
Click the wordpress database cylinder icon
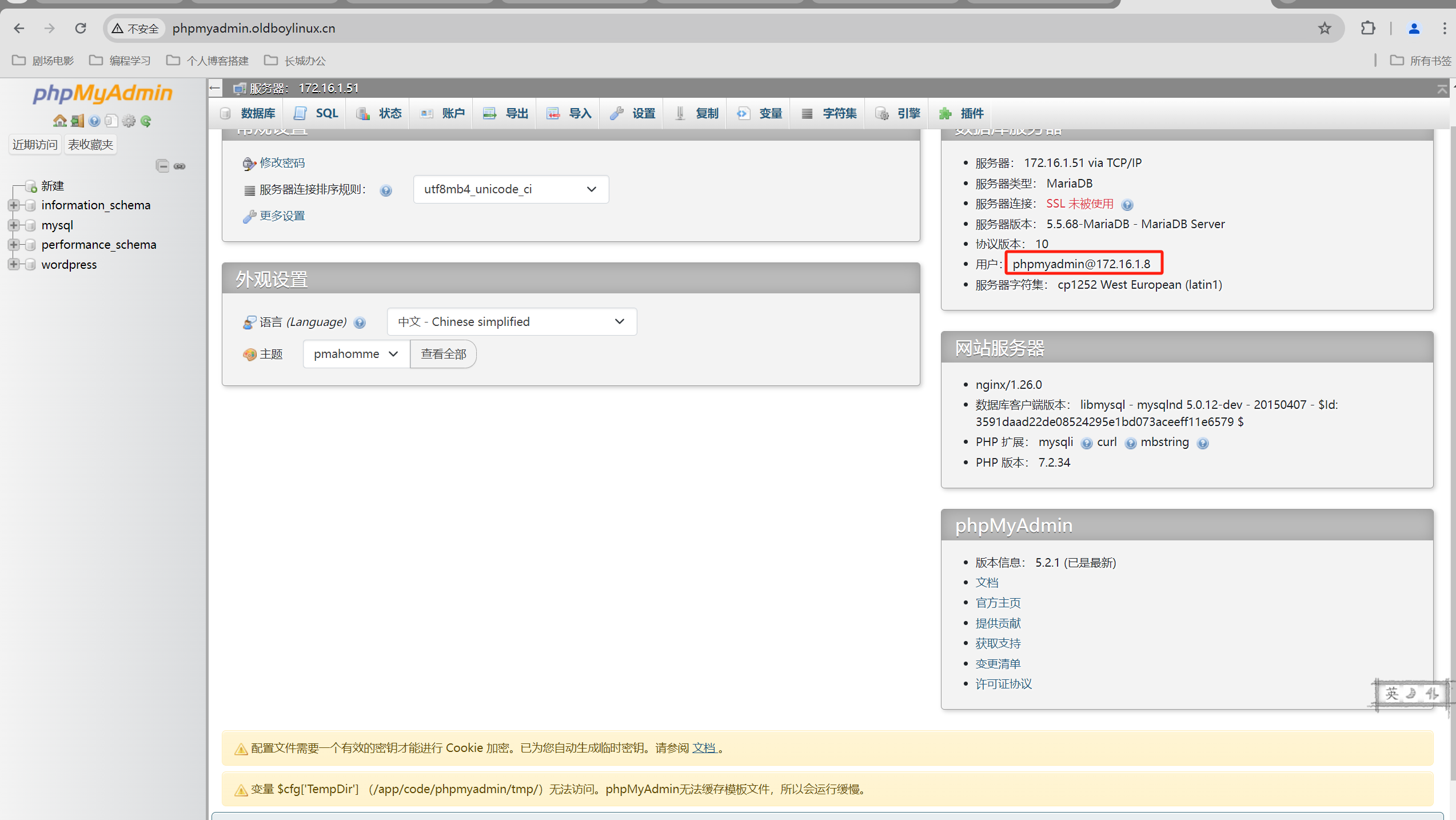31,265
